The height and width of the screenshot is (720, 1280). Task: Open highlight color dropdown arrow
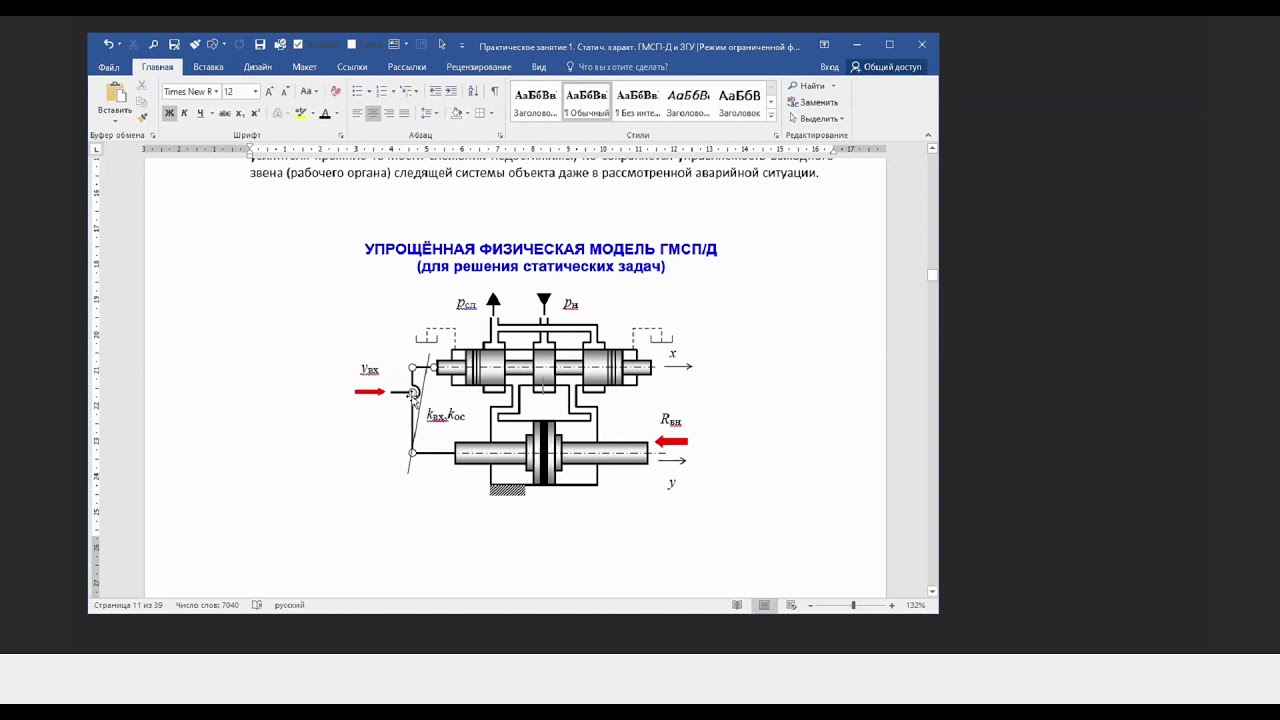pyautogui.click(x=313, y=113)
